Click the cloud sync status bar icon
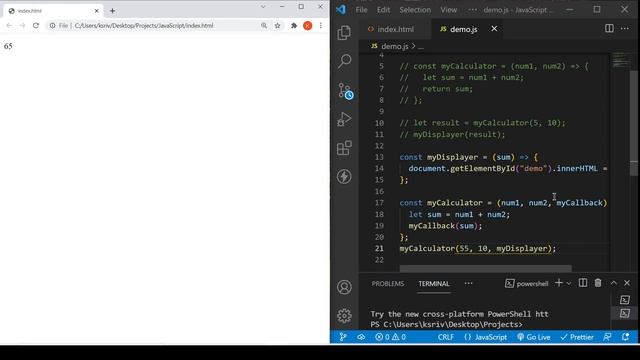The width and height of the screenshot is (640, 360). tap(361, 337)
